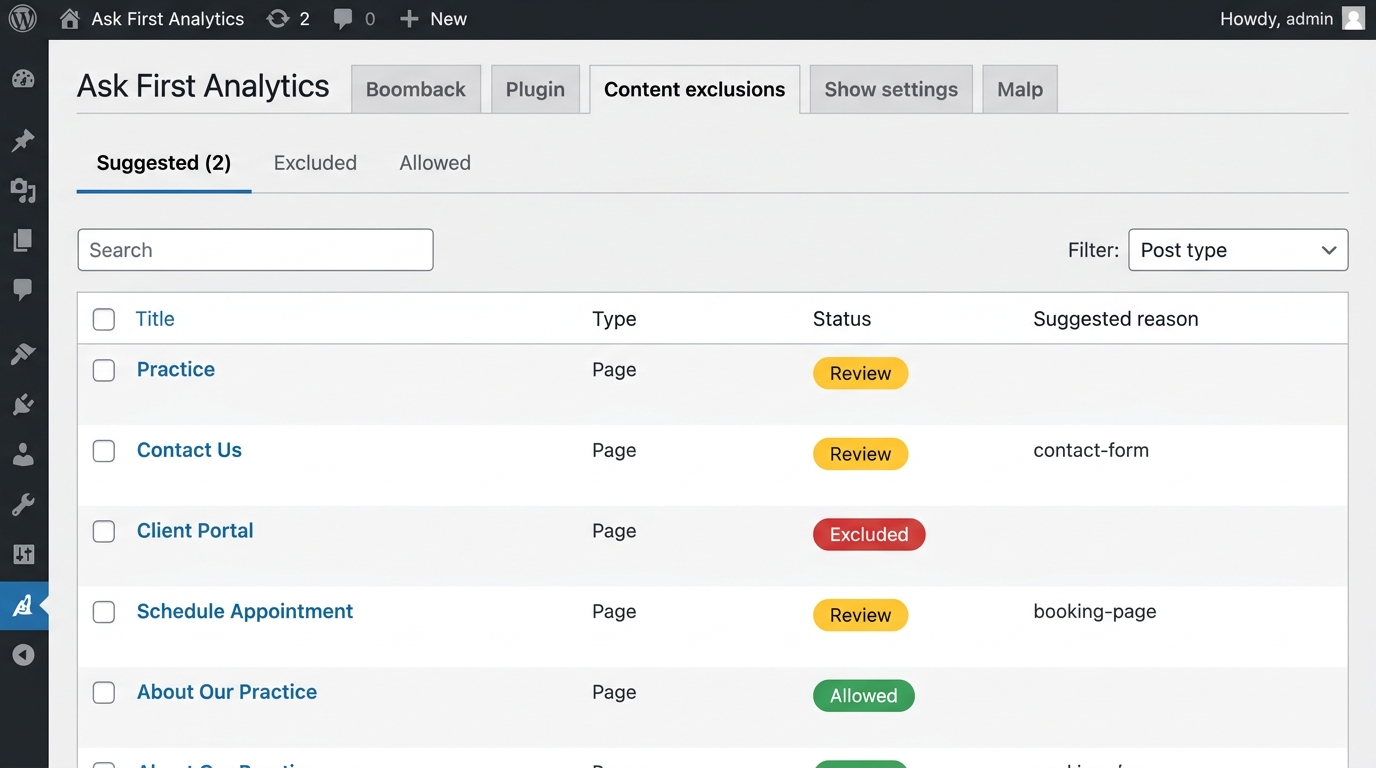Click the Allowed badge for About Our Practice
Viewport: 1376px width, 768px height.
point(864,696)
